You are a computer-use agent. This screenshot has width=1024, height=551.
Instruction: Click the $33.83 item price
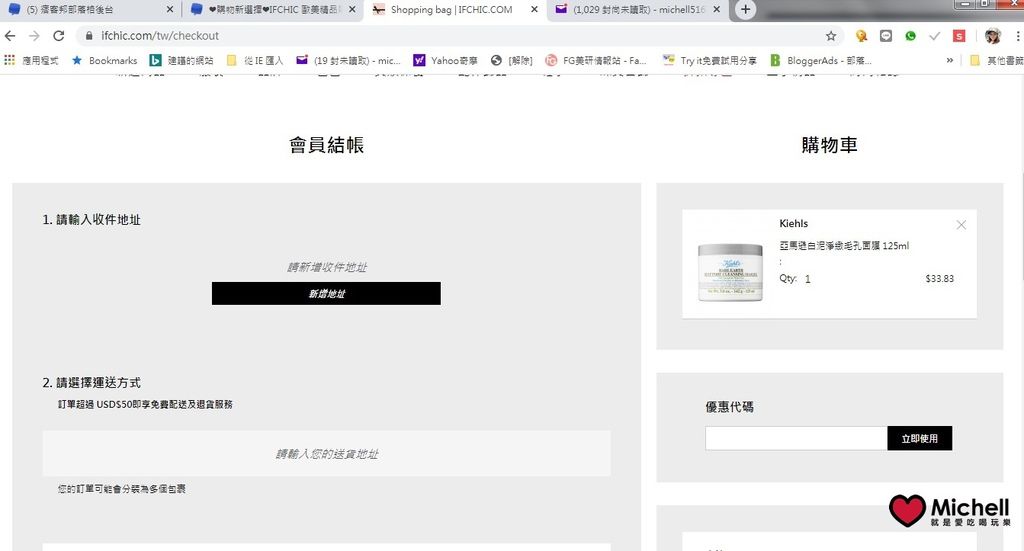point(940,279)
